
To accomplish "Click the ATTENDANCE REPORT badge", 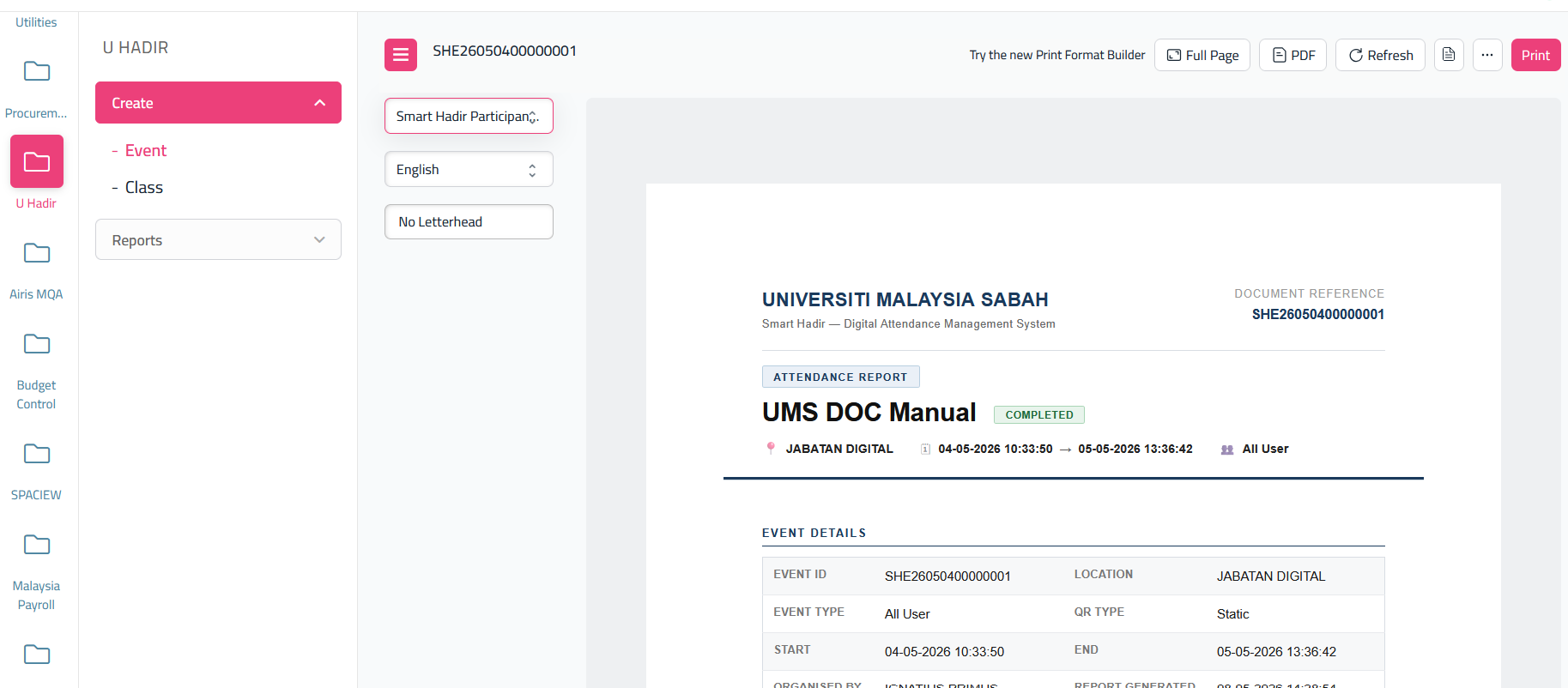I will [840, 377].
